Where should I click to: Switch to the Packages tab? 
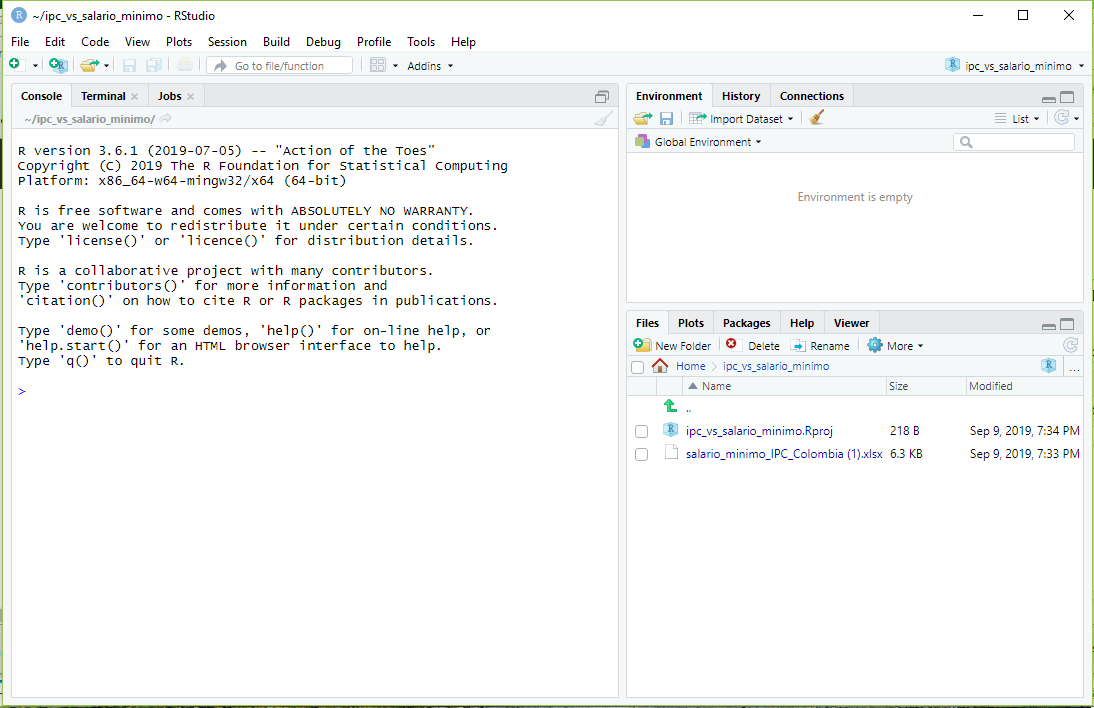(747, 323)
